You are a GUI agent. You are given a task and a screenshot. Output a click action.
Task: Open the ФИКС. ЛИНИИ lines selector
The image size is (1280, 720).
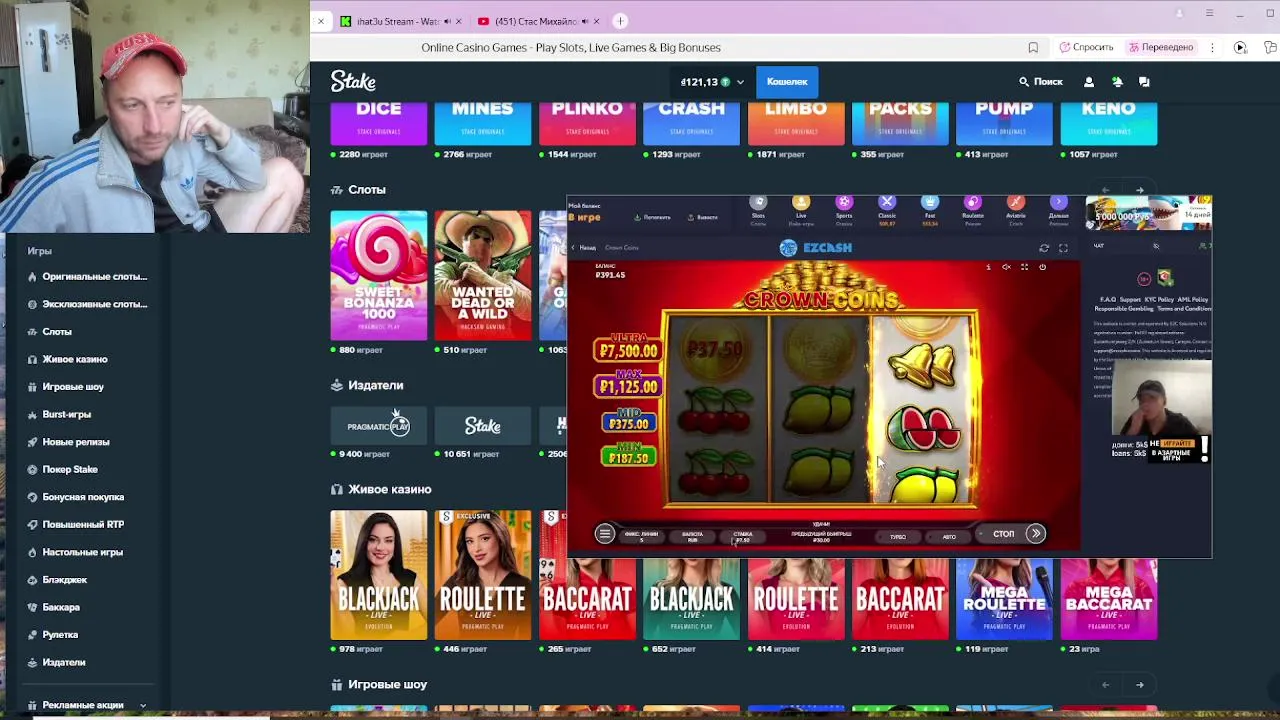tap(641, 537)
